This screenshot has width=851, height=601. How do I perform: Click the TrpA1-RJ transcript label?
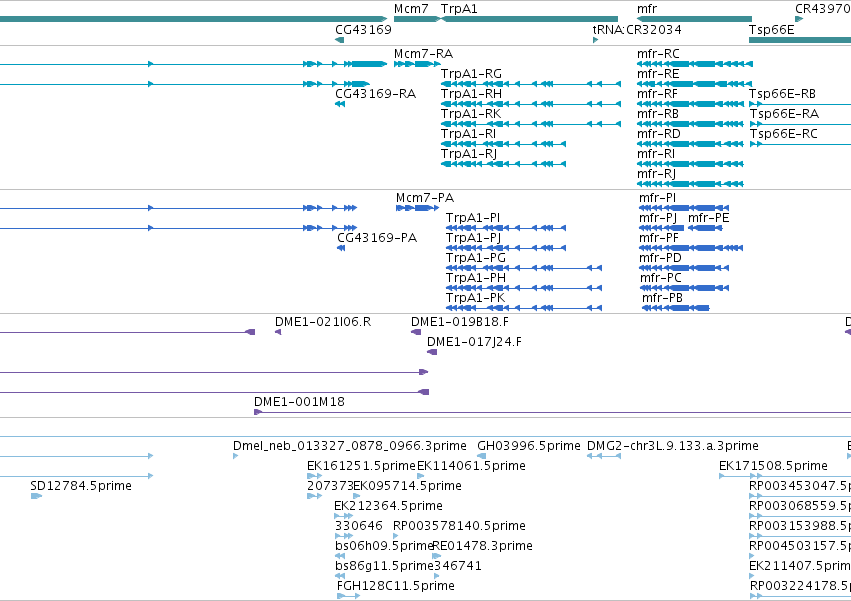(x=469, y=154)
